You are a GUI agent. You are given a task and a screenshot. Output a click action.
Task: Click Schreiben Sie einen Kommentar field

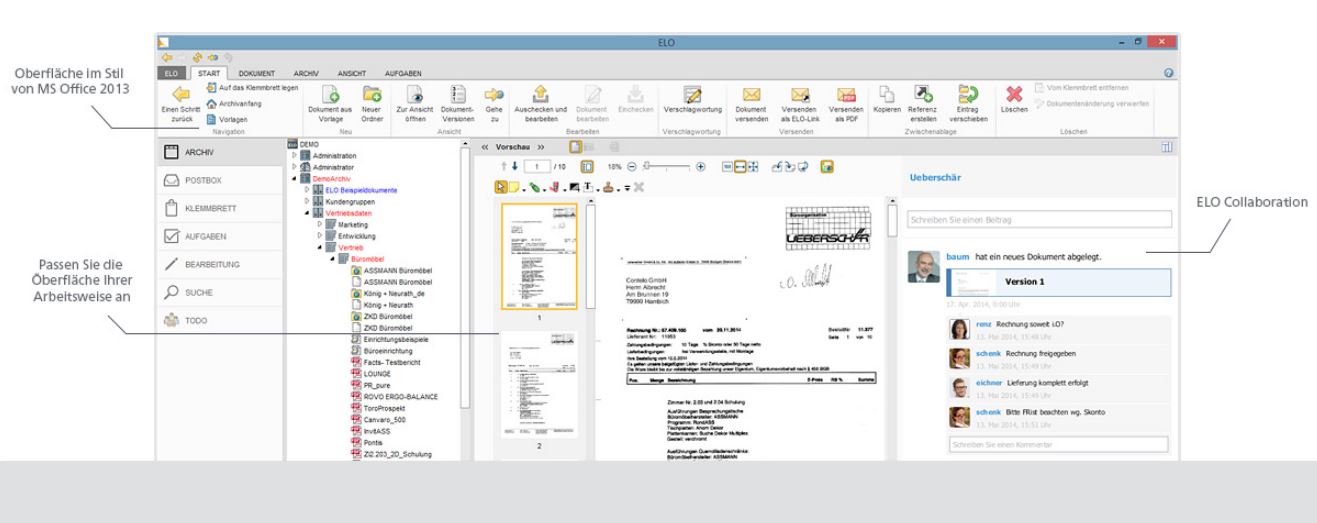(x=1058, y=443)
